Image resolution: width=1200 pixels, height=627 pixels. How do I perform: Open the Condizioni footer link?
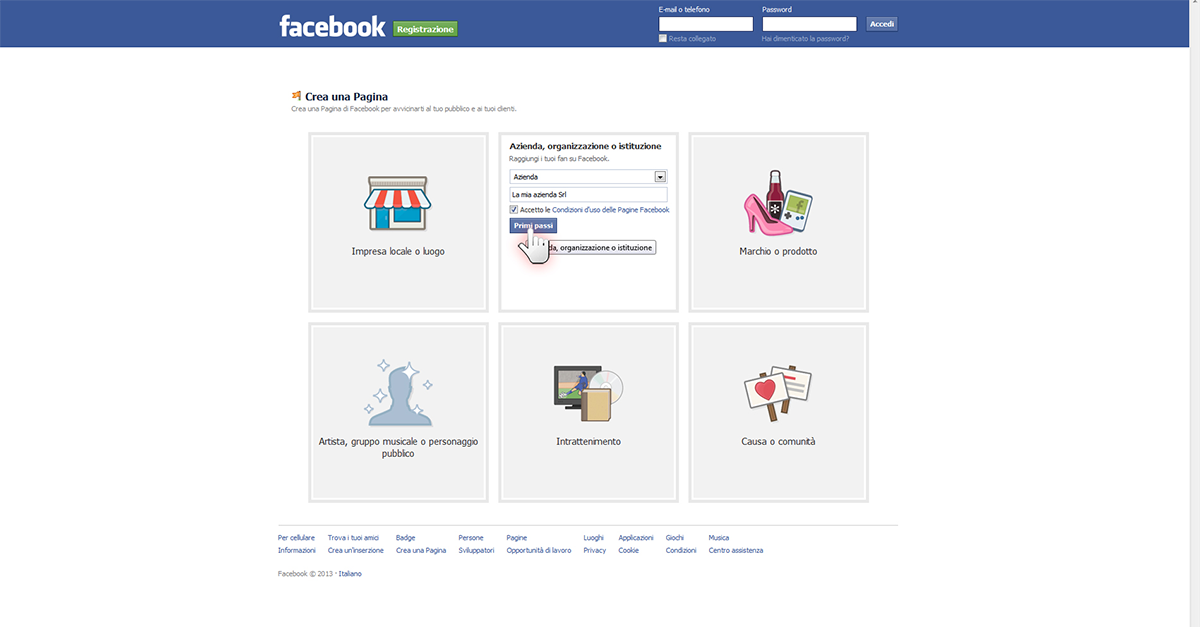click(x=681, y=551)
